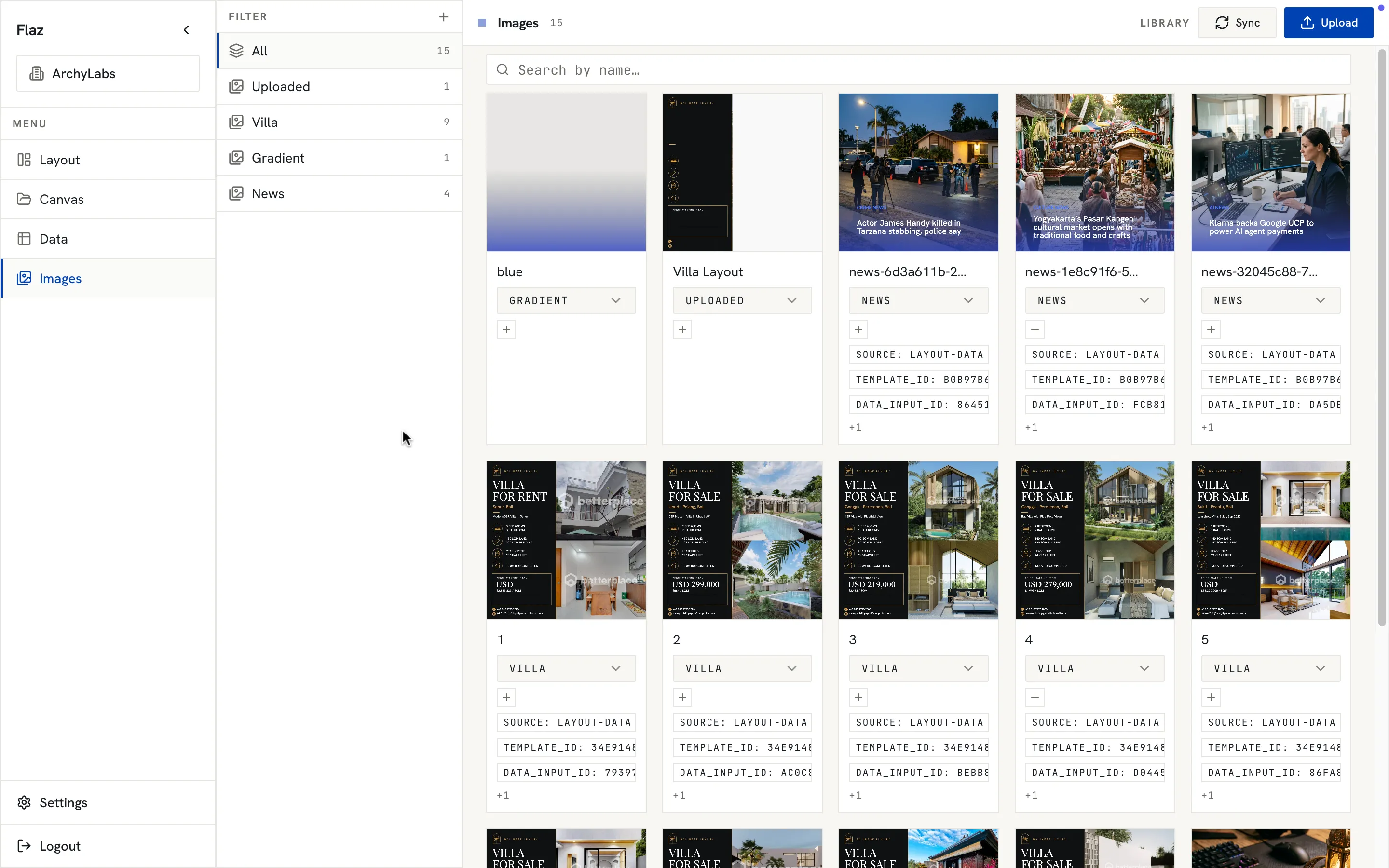The width and height of the screenshot is (1389, 868).
Task: Click the +1 more tags under news-6d3a611b
Action: tap(855, 427)
